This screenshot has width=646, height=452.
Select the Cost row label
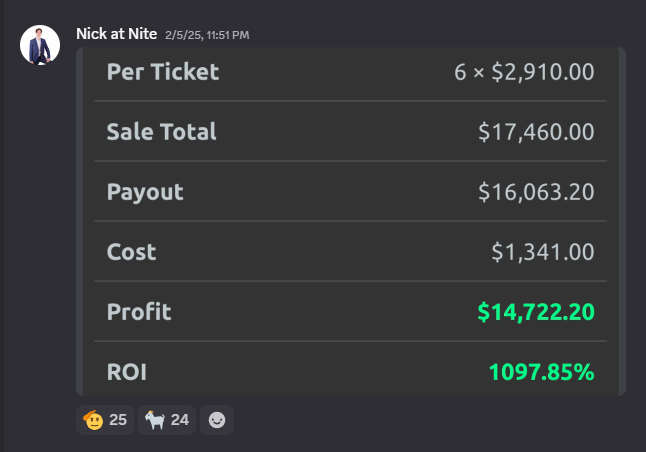pyautogui.click(x=131, y=252)
